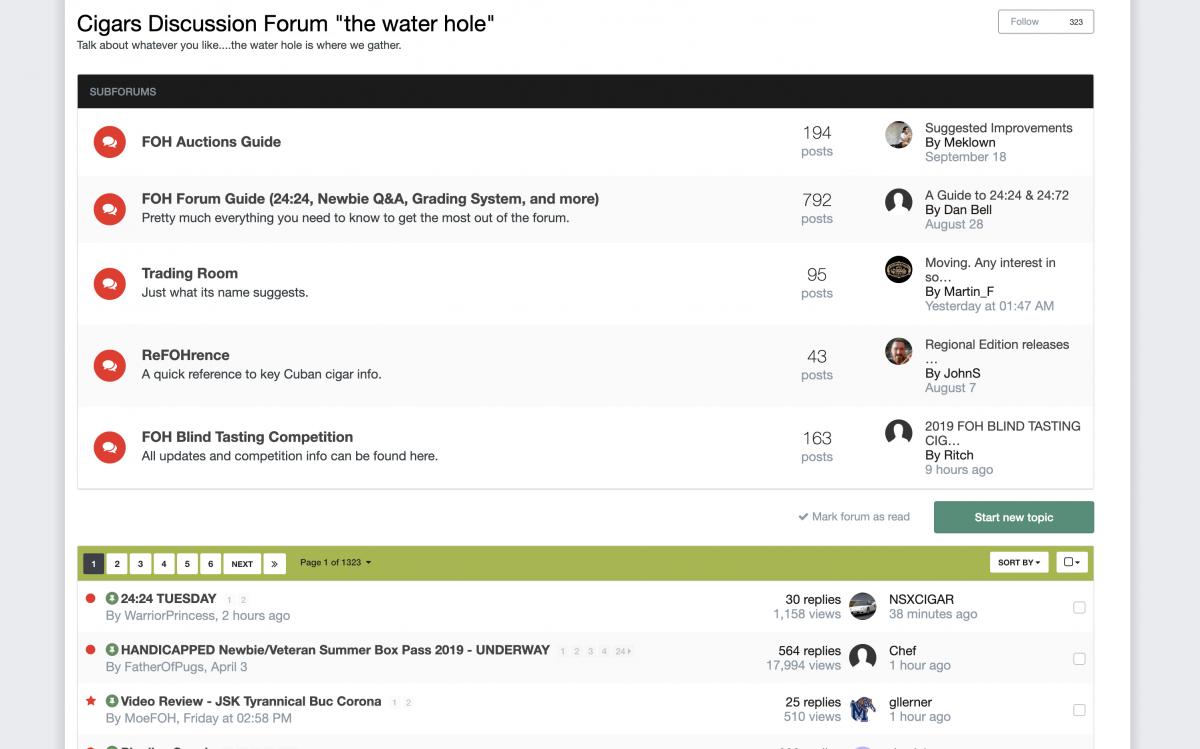Open the select-all checkbox dropdown in toolbar
1200x749 pixels.
coord(1072,563)
